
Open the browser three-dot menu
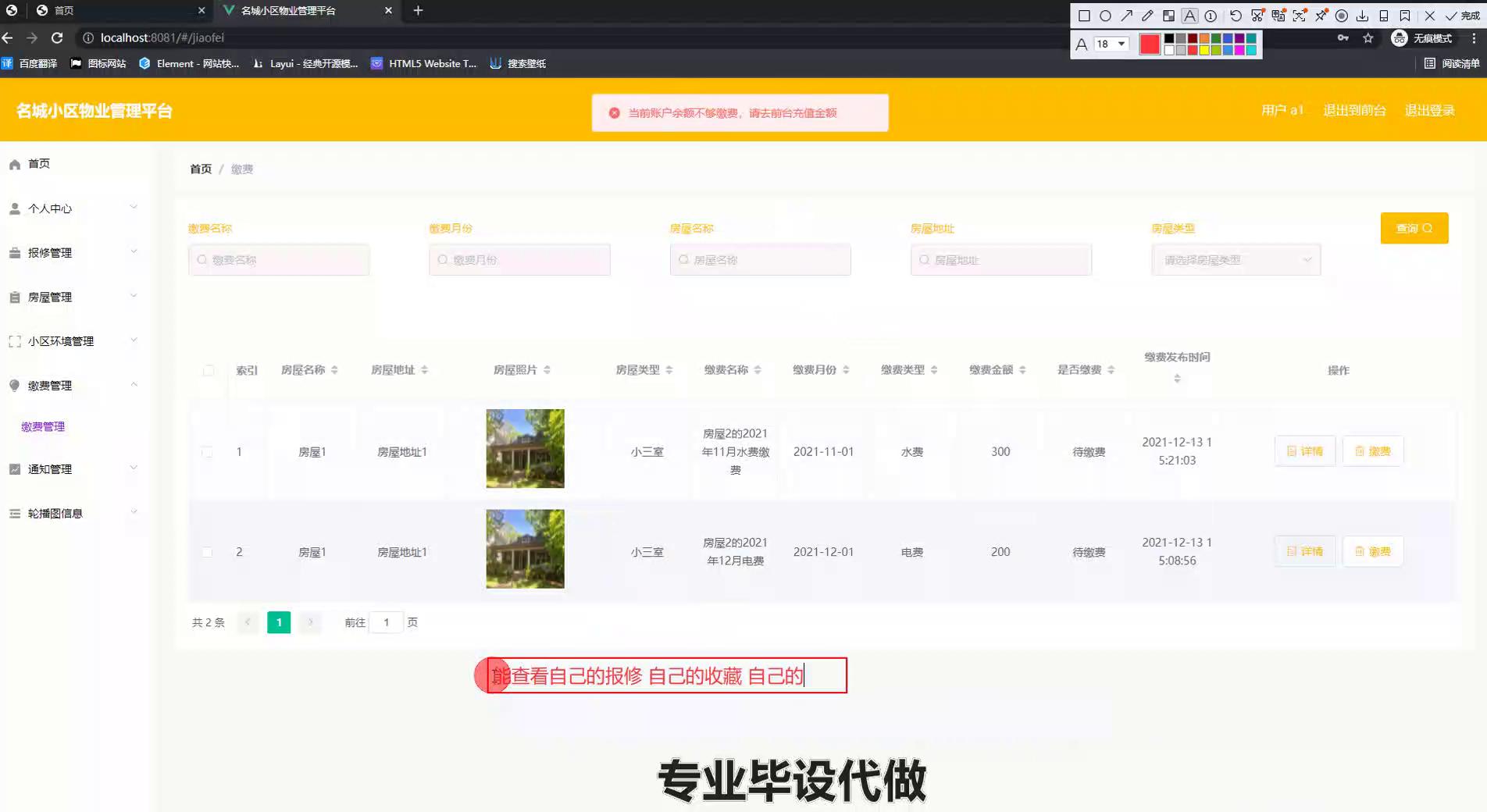click(1474, 37)
